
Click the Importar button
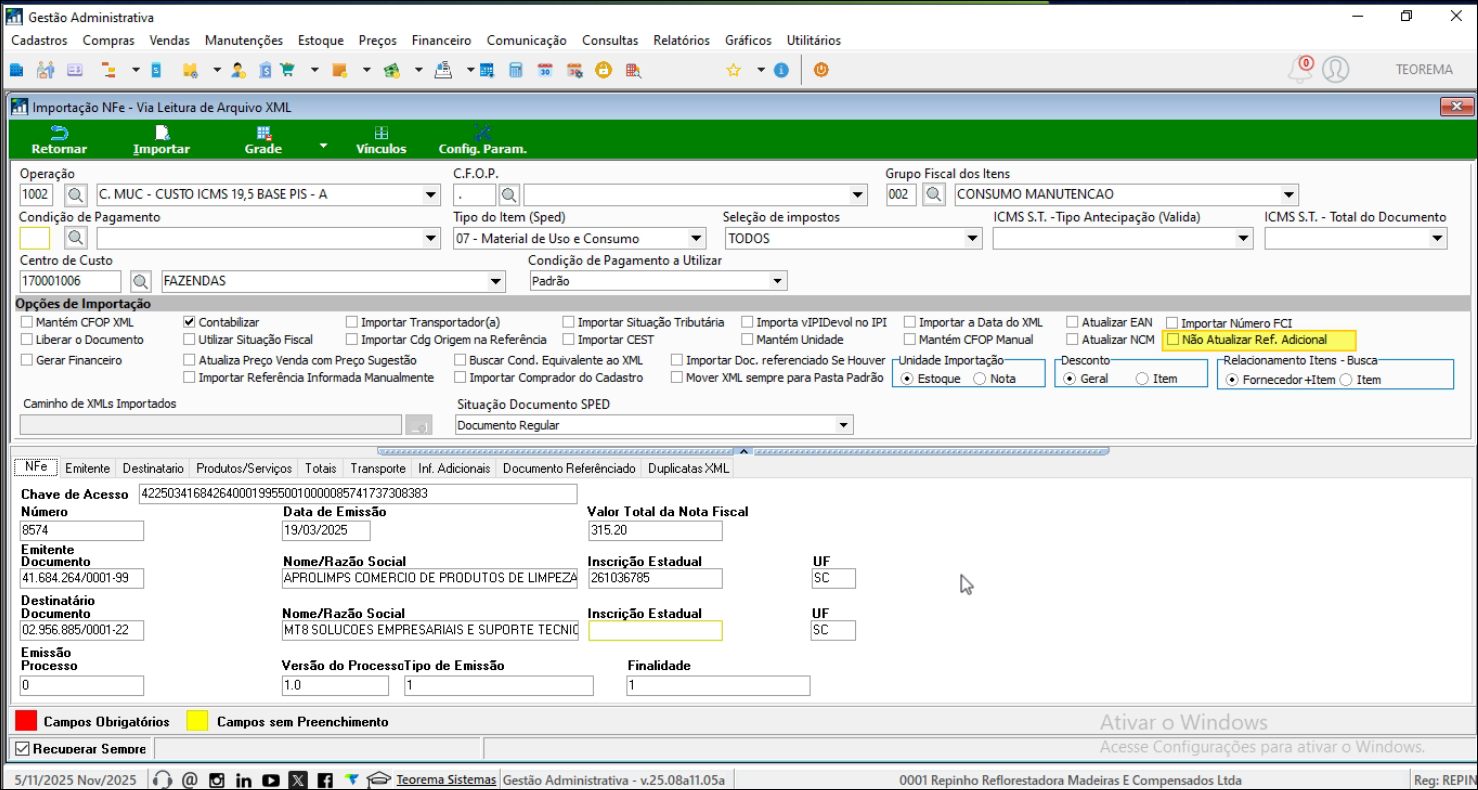162,140
